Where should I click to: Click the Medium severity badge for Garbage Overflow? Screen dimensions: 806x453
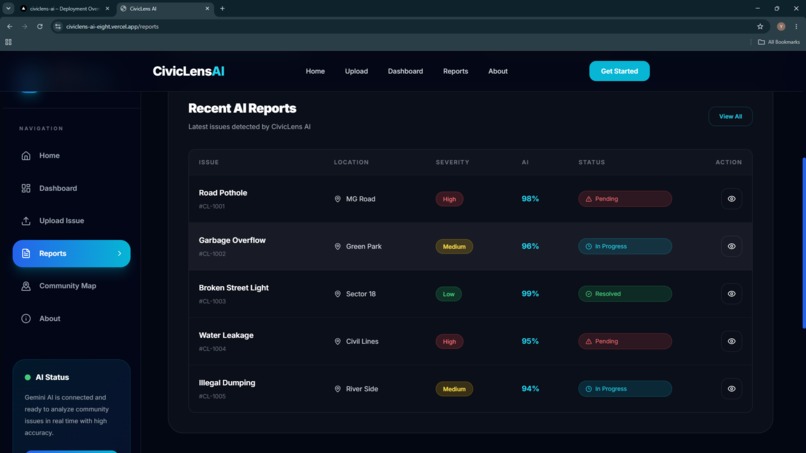pyautogui.click(x=454, y=246)
